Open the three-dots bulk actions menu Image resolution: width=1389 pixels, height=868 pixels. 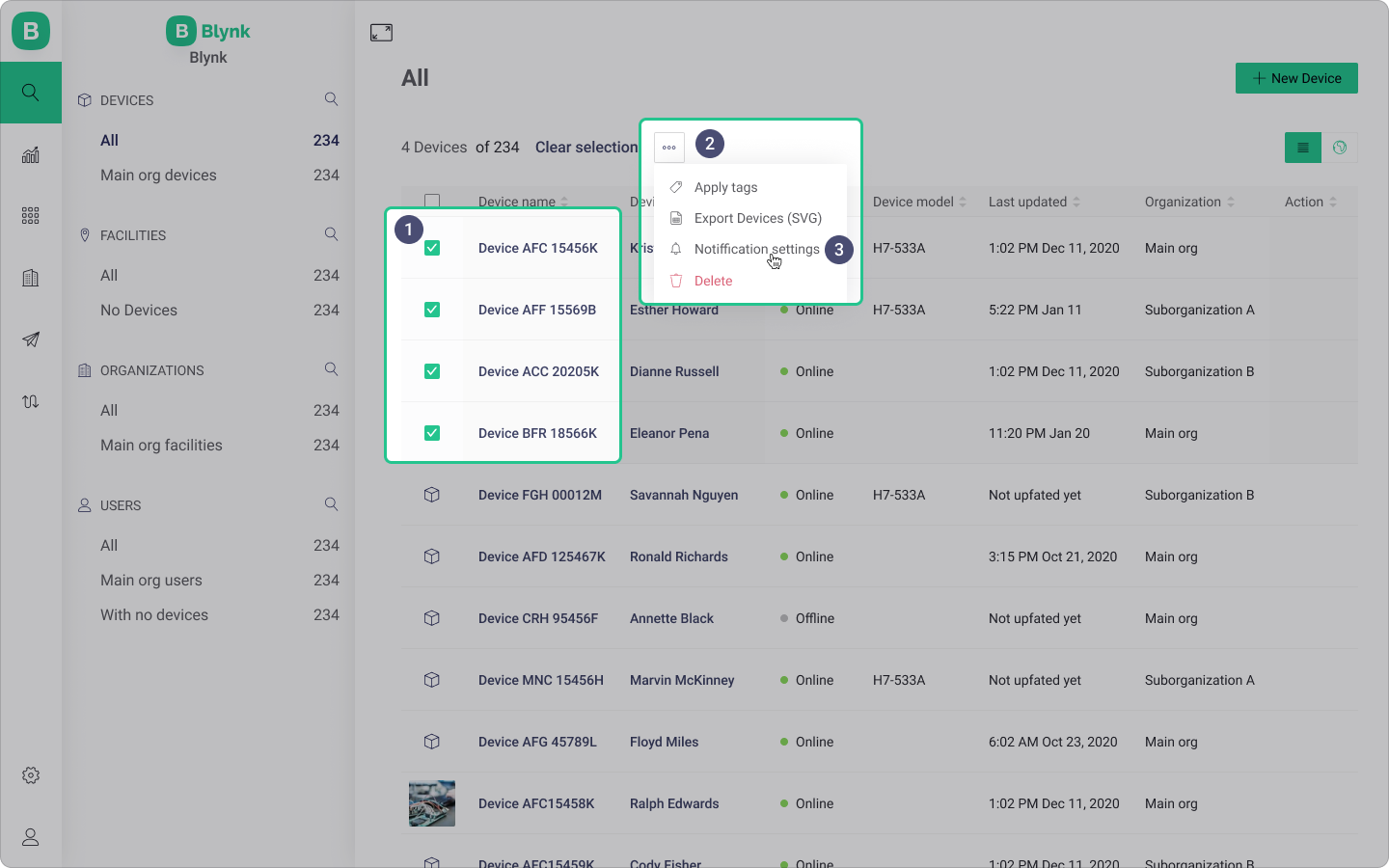pyautogui.click(x=669, y=148)
